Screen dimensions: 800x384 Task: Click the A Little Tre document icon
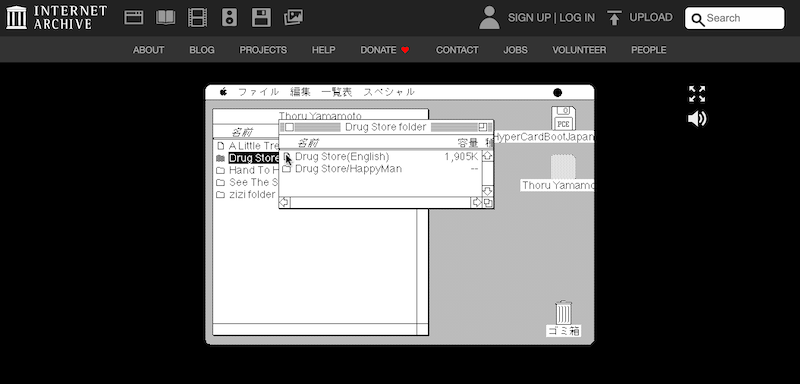[220, 146]
